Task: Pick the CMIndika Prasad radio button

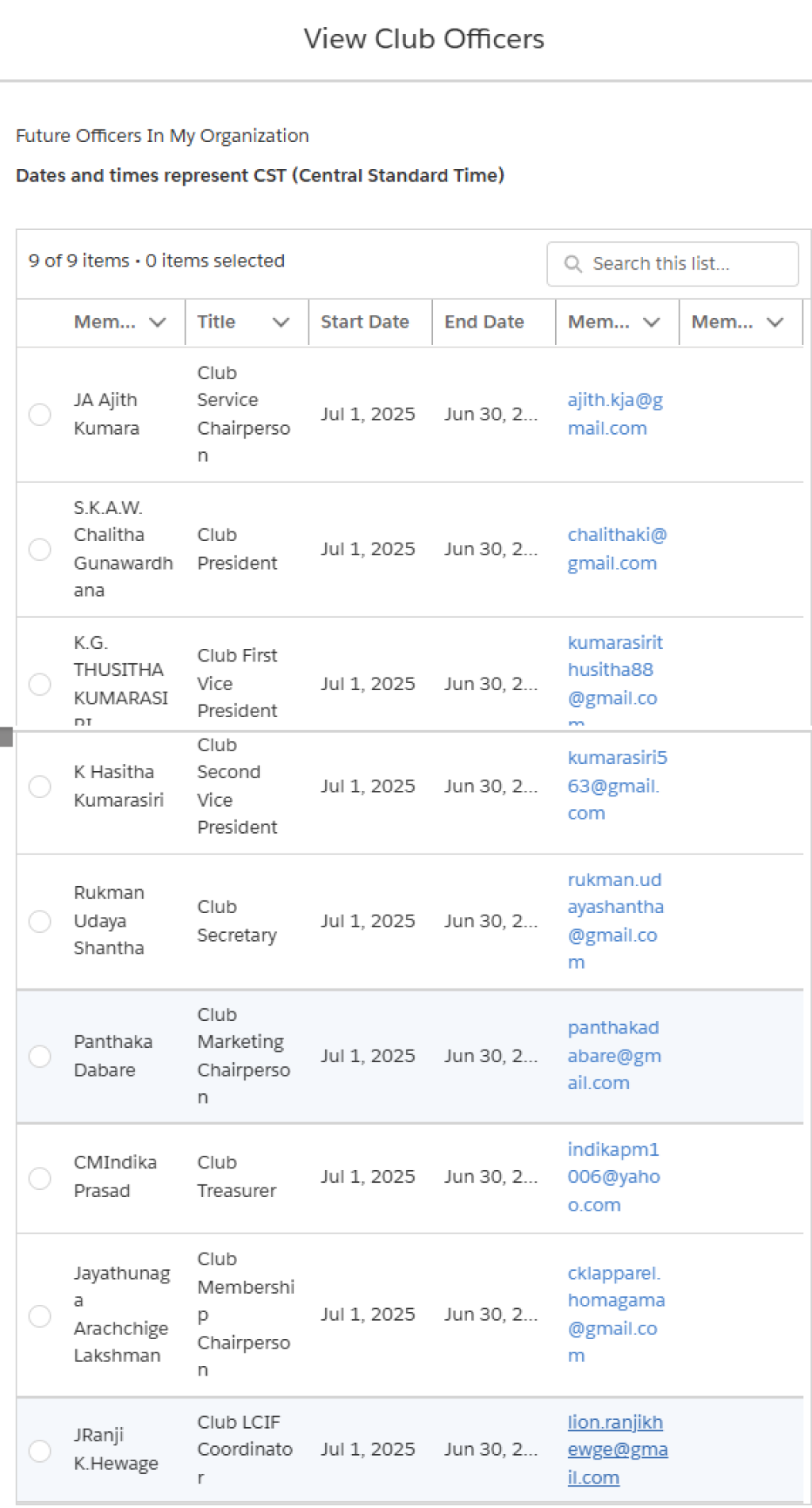Action: coord(40,1177)
